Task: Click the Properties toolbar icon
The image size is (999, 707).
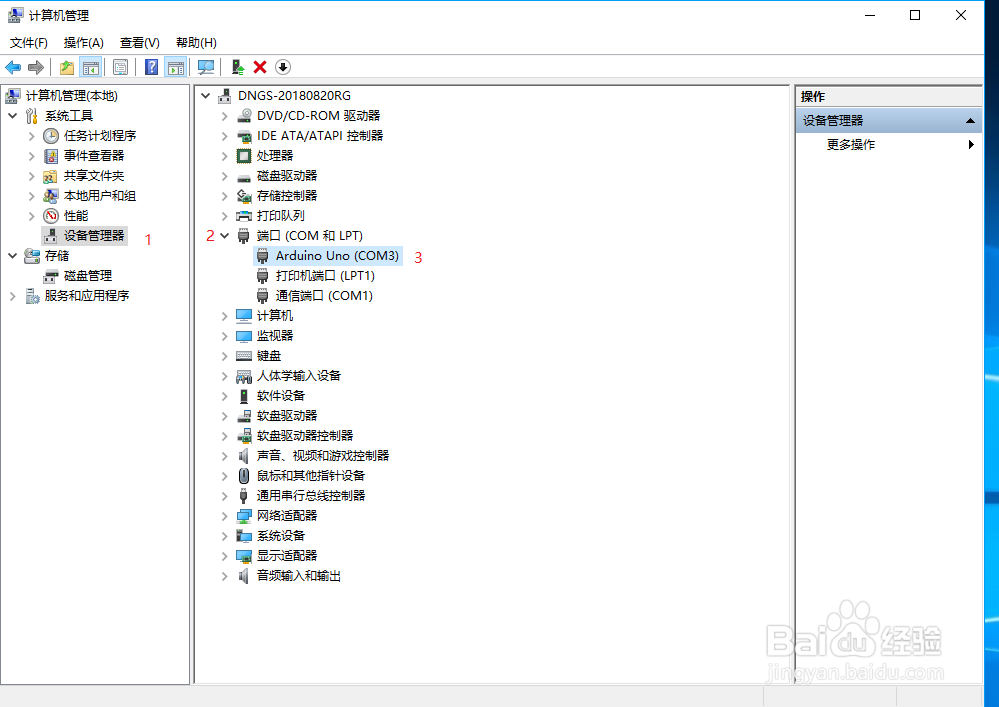Action: tap(120, 67)
